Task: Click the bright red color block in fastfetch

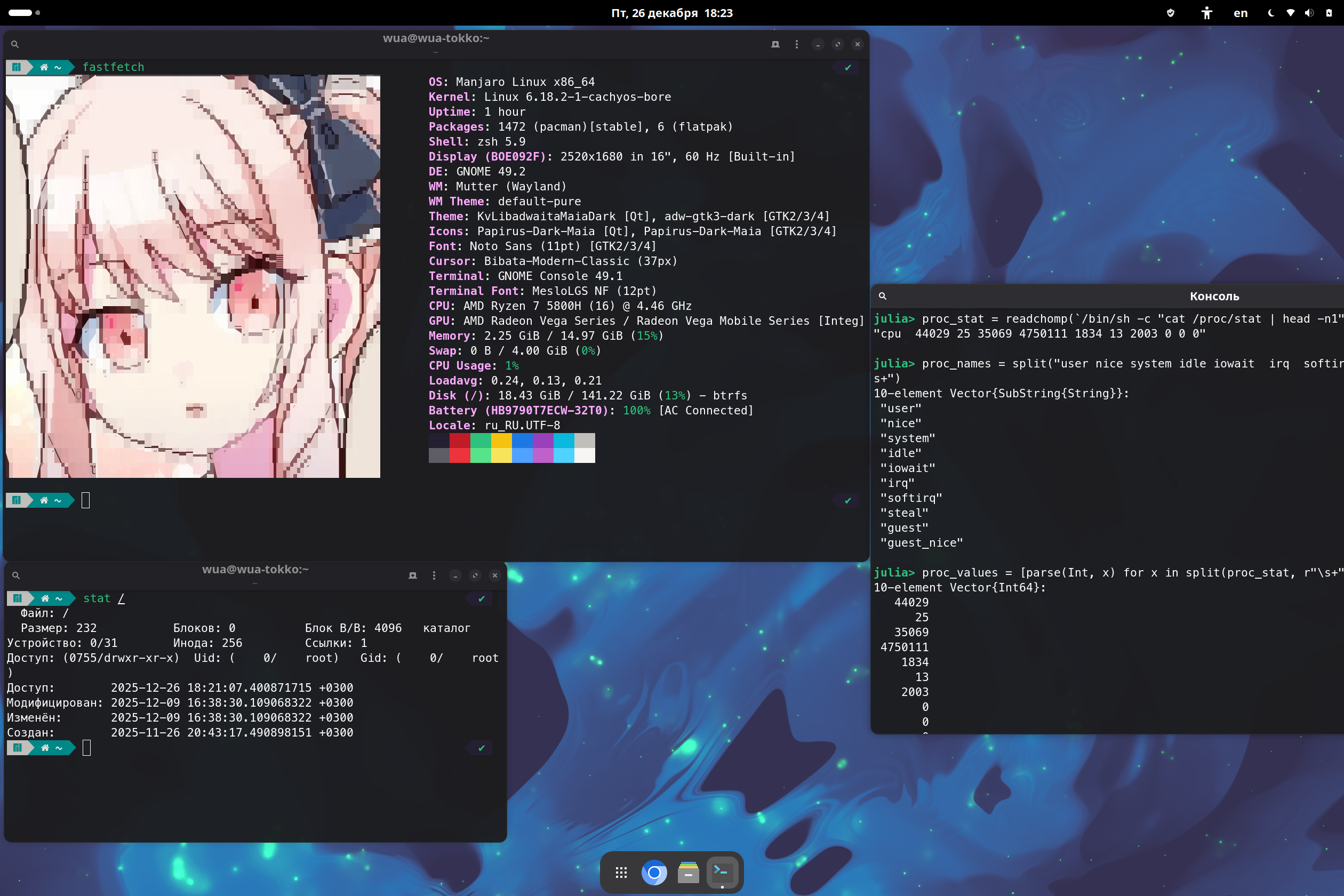Action: [459, 455]
